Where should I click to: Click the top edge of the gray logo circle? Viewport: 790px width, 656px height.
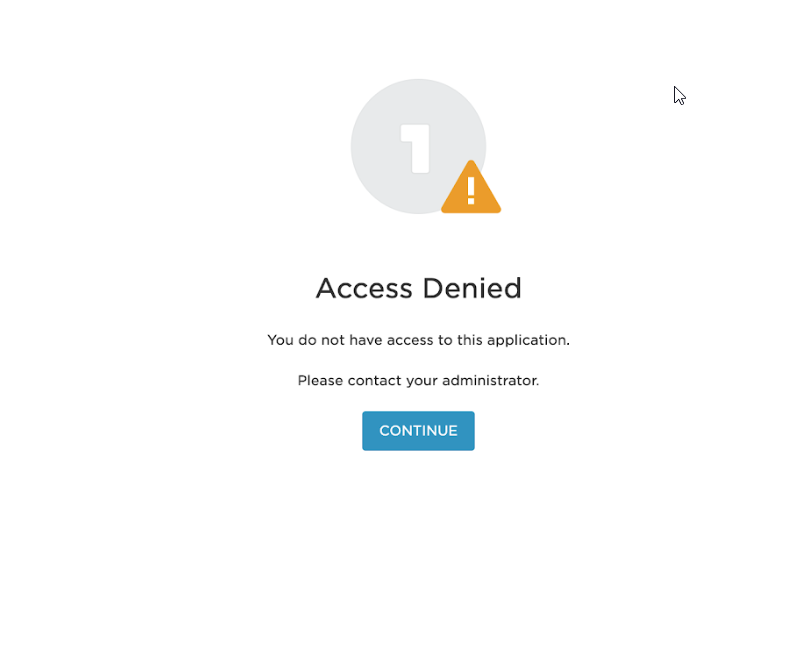tap(418, 81)
